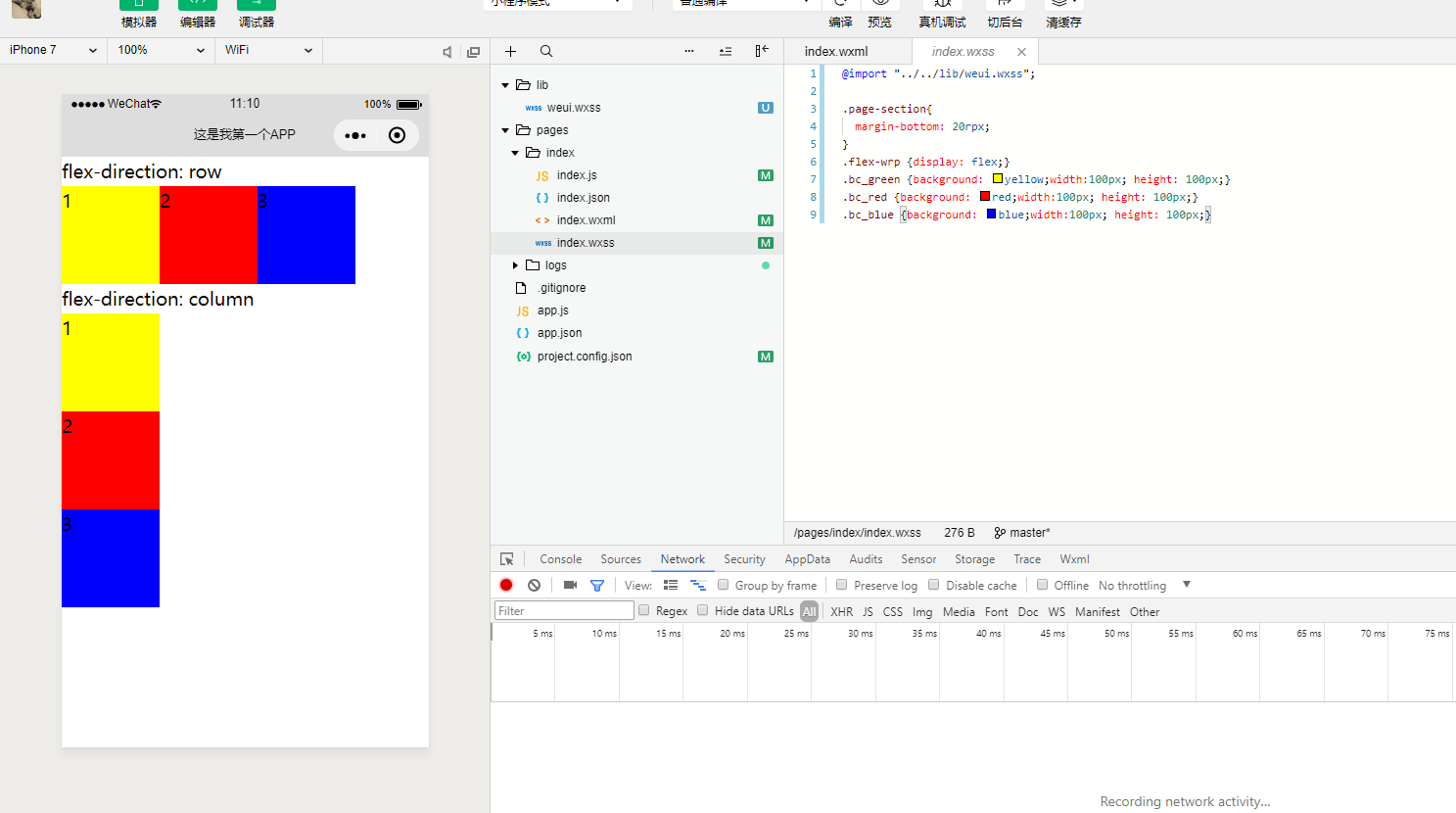Image resolution: width=1456 pixels, height=813 pixels.
Task: Open the index.wxml editor tab
Action: coord(836,51)
